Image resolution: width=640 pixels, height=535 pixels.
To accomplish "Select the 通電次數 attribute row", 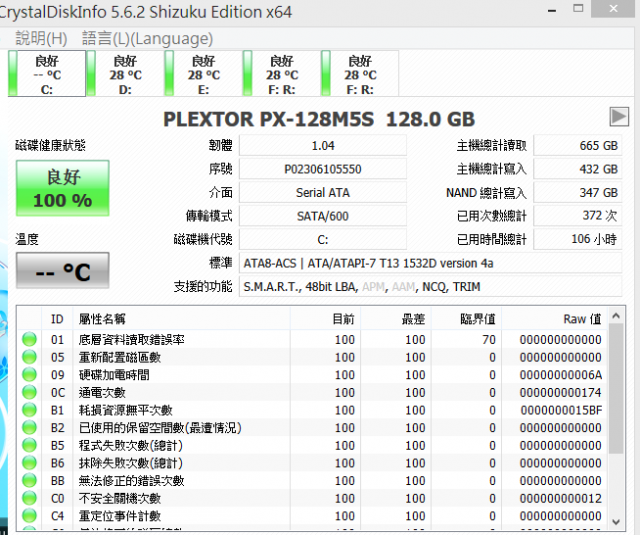I will (x=313, y=392).
